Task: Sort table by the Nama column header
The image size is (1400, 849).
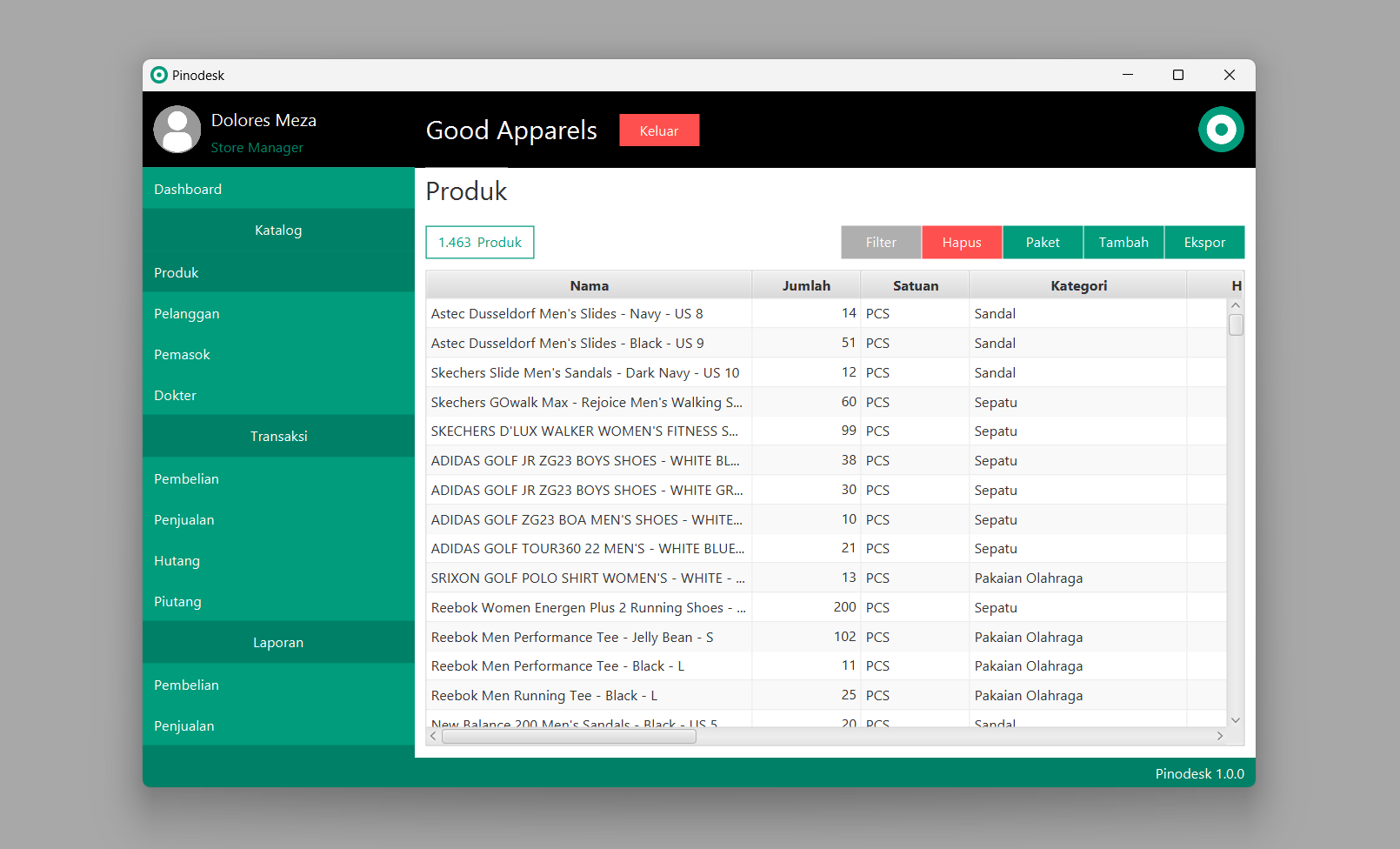Action: (589, 285)
